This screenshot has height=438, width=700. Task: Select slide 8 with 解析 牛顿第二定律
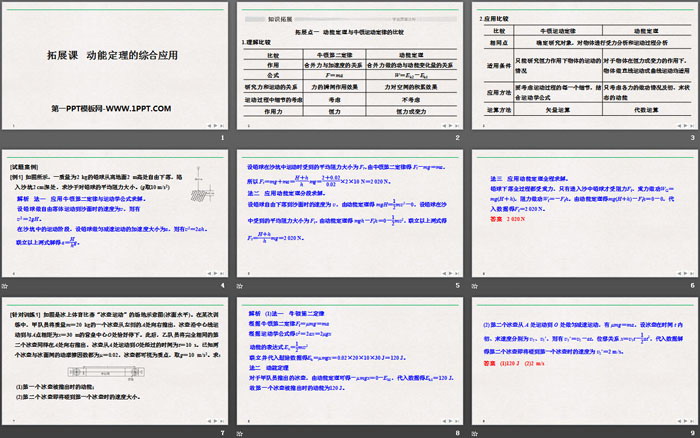[x=348, y=362]
